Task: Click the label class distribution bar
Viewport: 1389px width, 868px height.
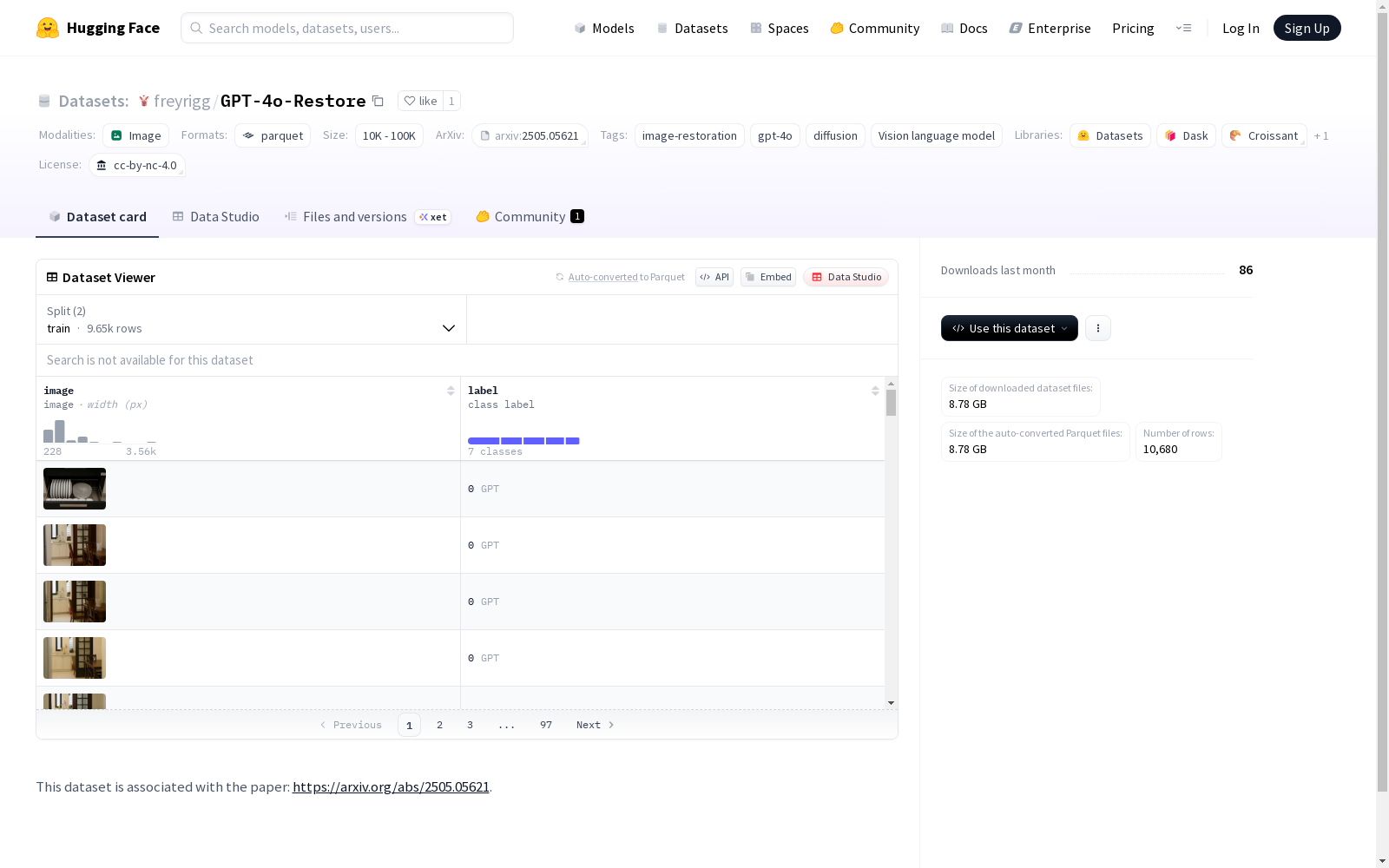Action: 523,441
